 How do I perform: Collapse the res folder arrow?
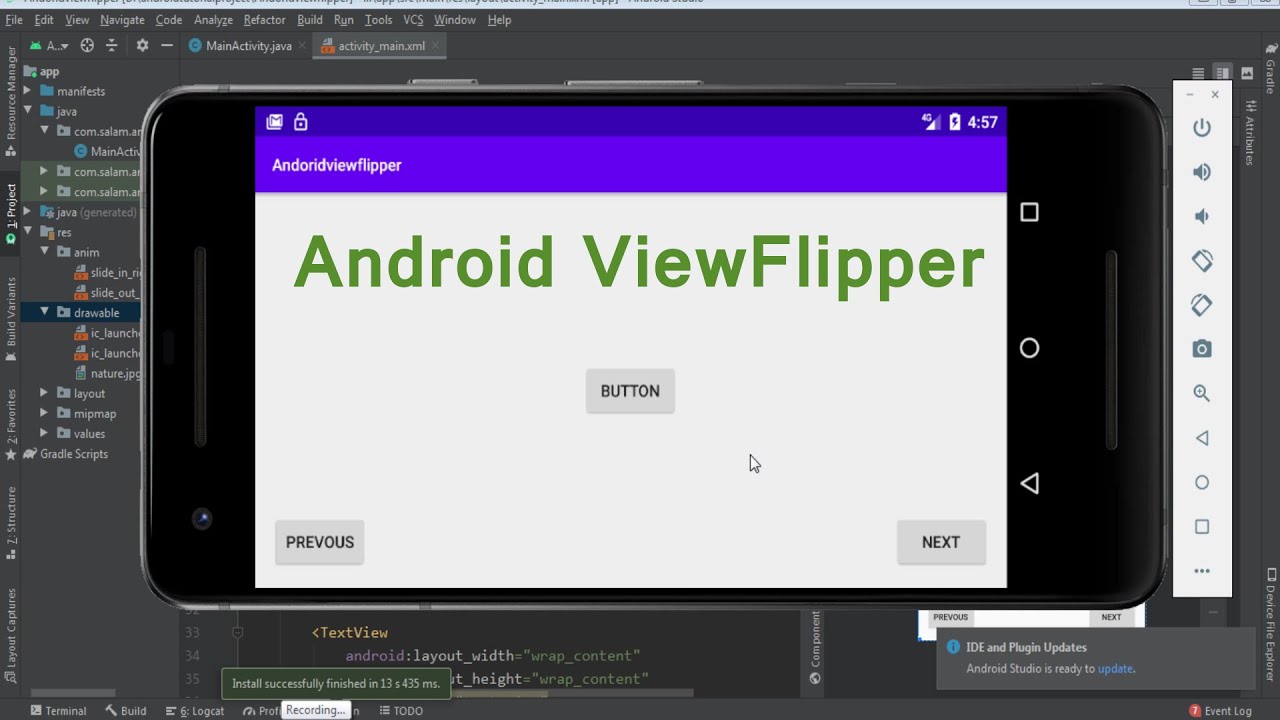click(x=28, y=232)
